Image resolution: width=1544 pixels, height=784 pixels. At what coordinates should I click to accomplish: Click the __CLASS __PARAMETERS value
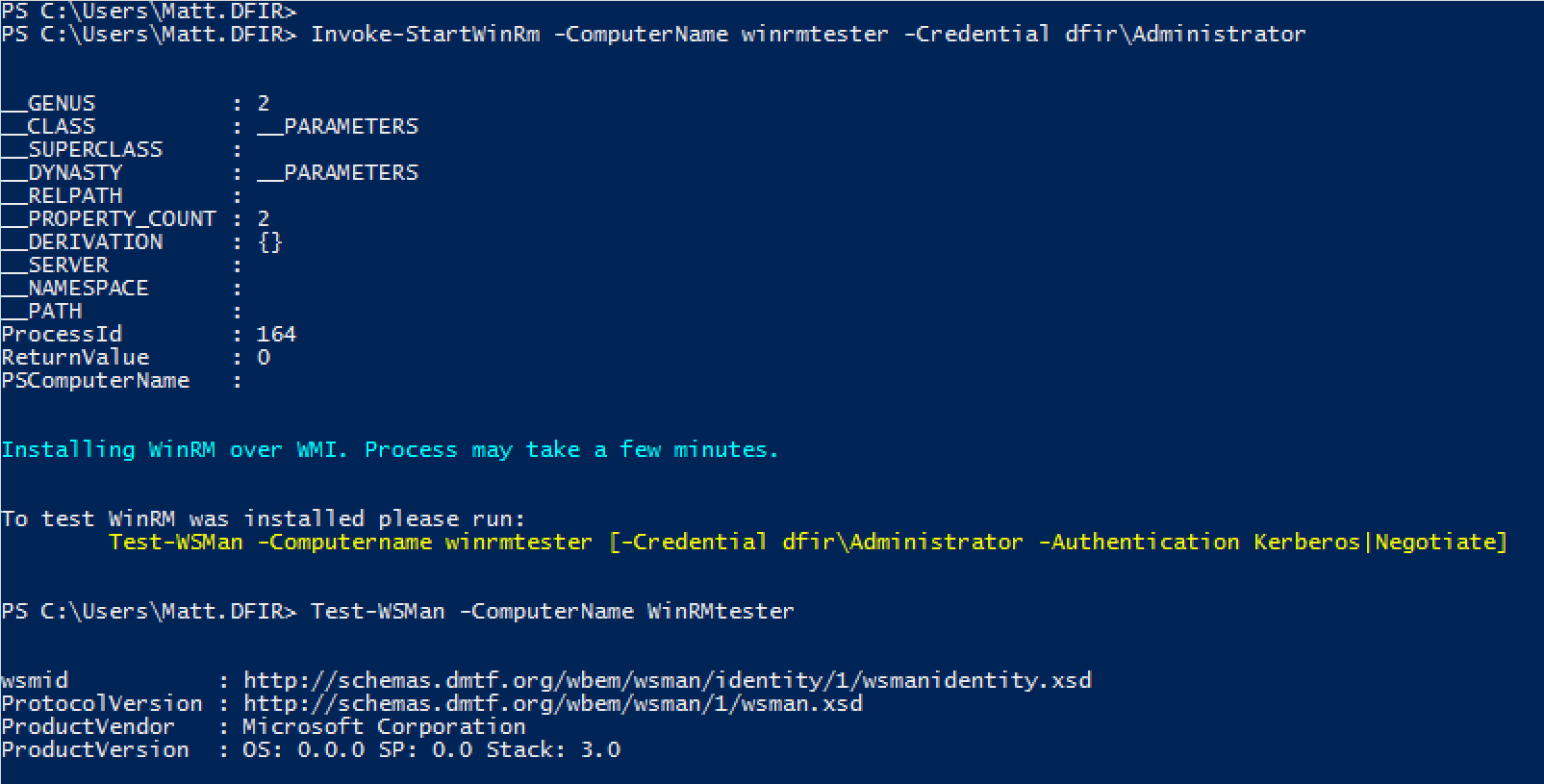pos(338,127)
